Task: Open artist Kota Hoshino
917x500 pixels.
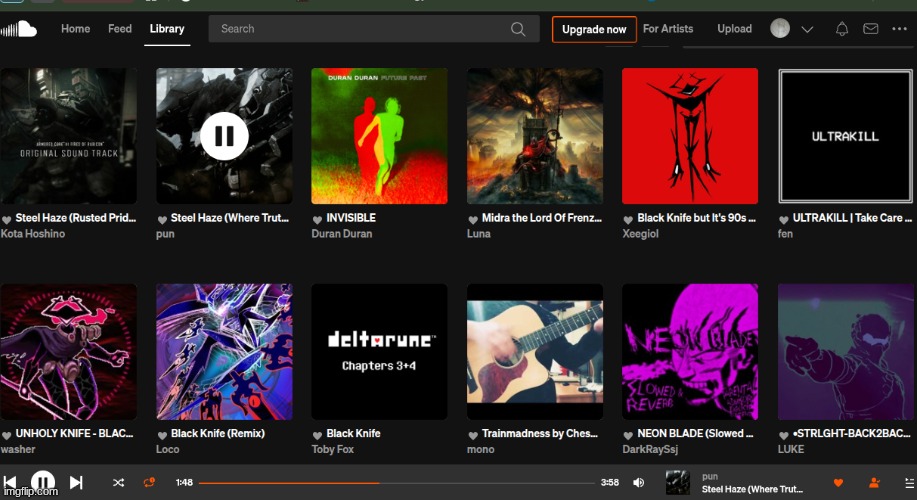Action: coord(33,233)
